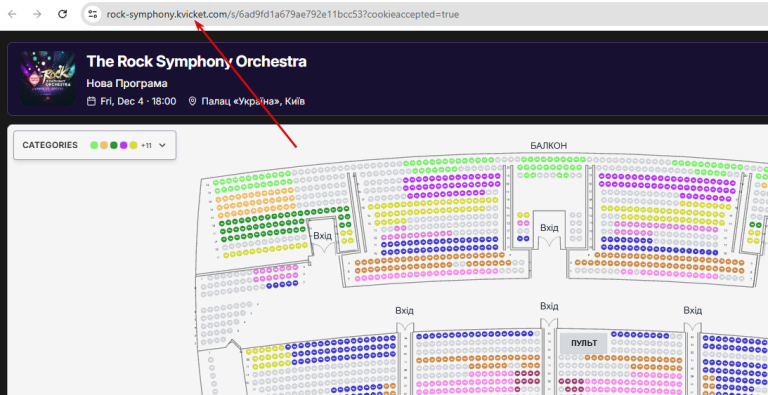Reload the page with refresh icon
This screenshot has width=768, height=395.
click(62, 14)
